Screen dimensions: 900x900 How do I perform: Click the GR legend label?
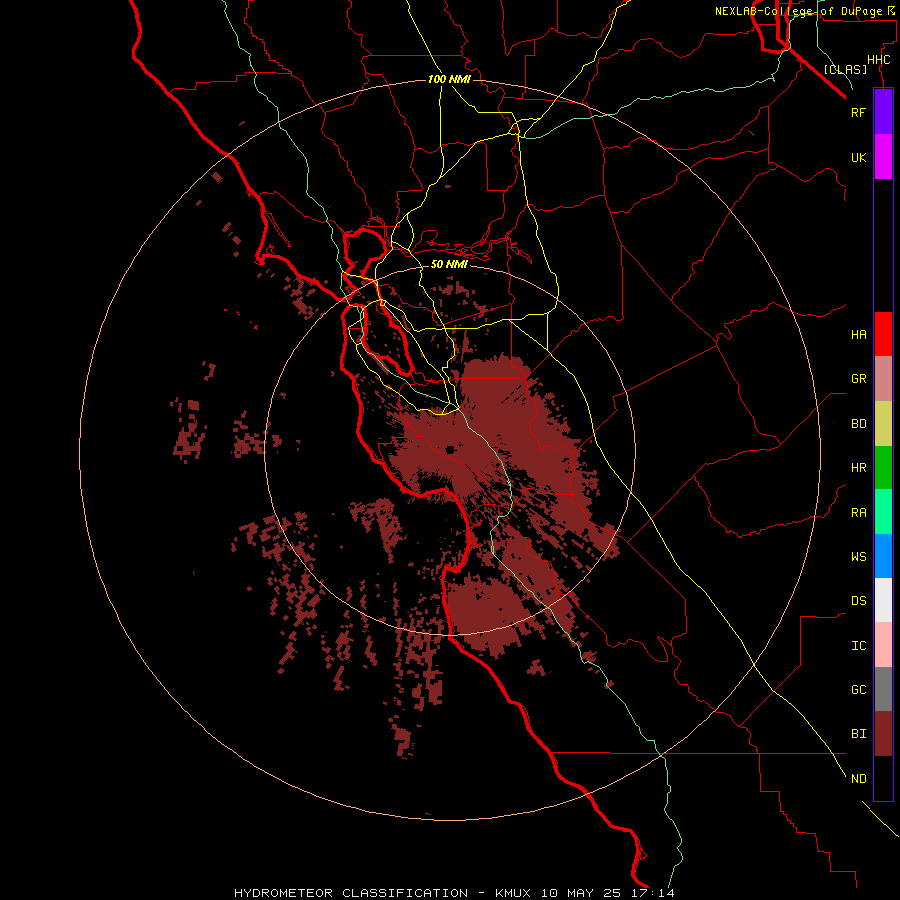pos(858,379)
